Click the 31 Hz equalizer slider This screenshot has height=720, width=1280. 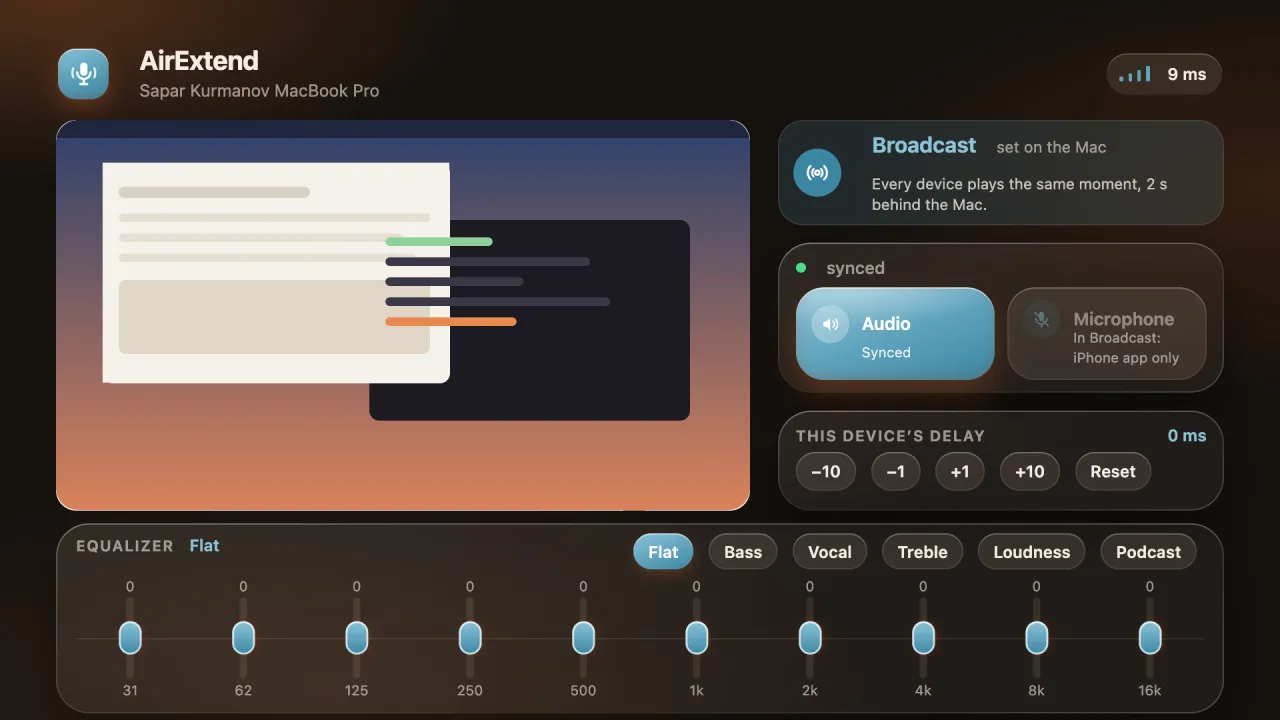click(130, 638)
